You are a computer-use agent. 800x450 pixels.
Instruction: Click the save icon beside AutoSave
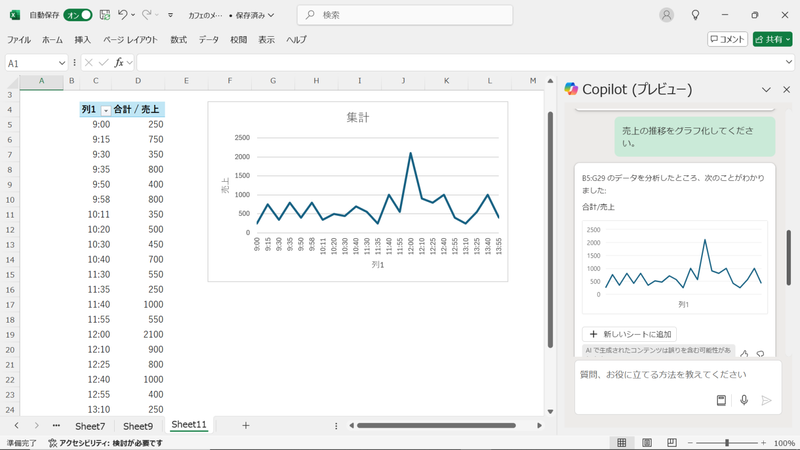pyautogui.click(x=104, y=15)
